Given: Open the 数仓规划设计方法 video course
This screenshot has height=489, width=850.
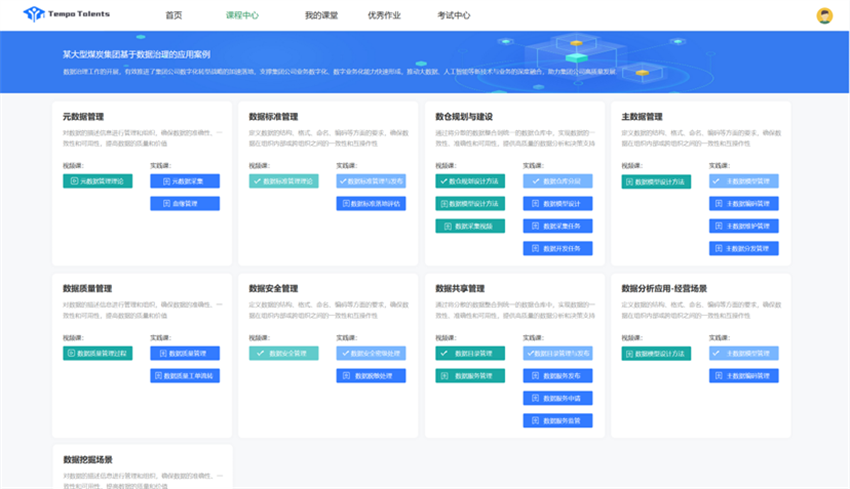Looking at the screenshot, I should [470, 181].
